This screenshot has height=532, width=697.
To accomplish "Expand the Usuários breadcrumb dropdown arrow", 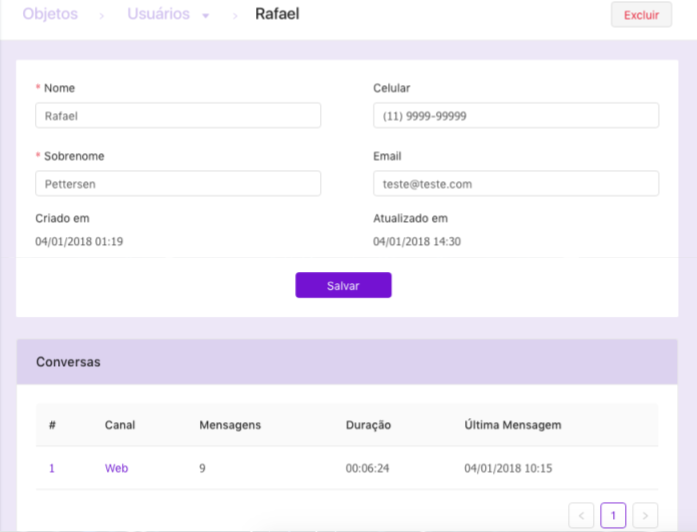I will click(206, 16).
